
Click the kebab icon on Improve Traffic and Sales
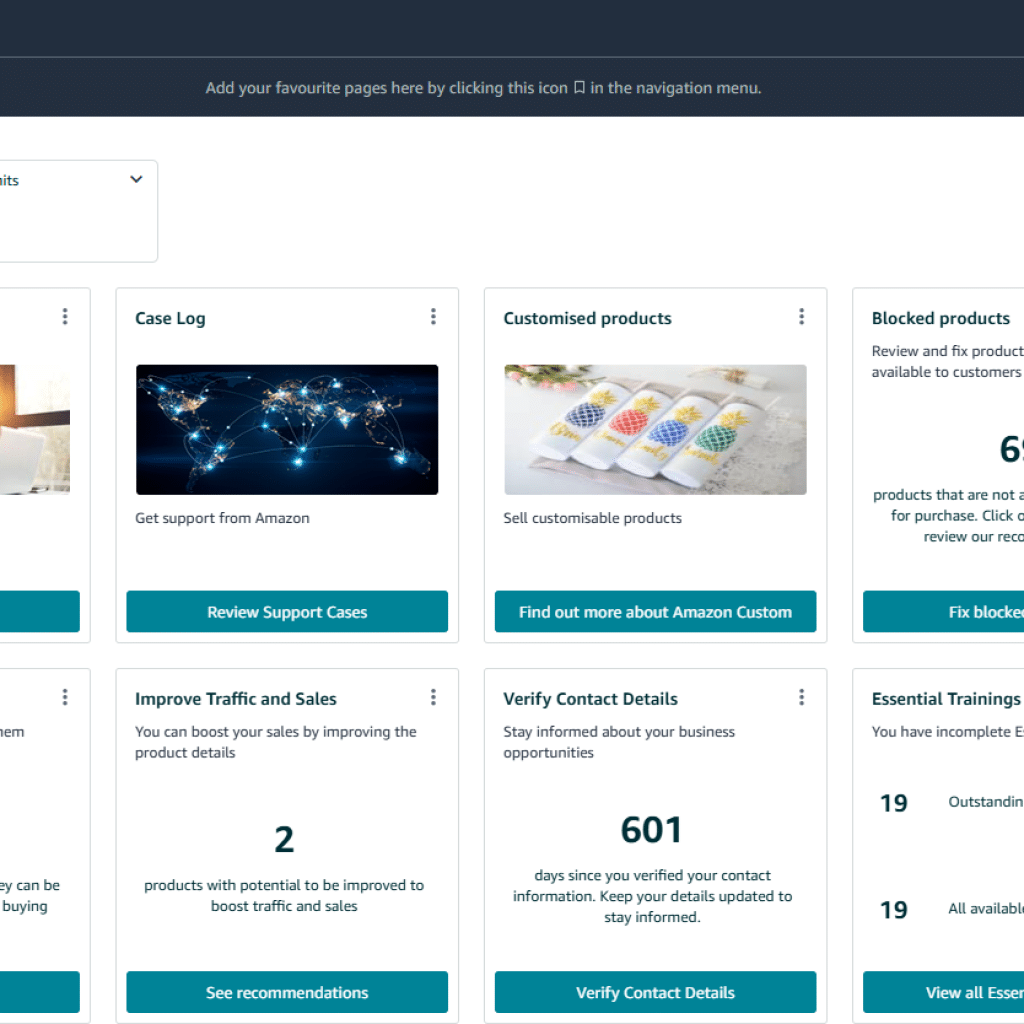coord(433,697)
